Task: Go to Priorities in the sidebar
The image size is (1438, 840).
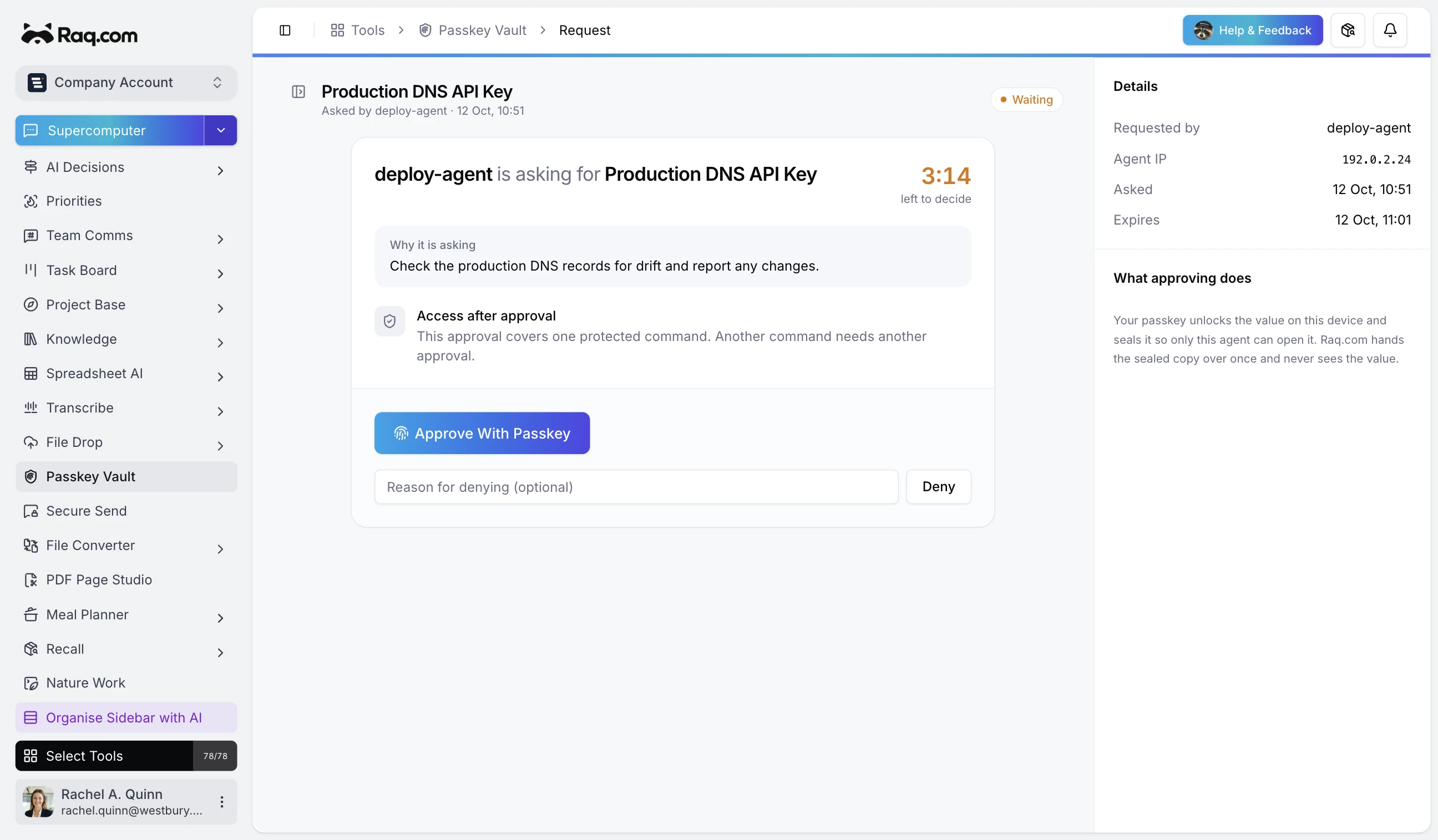Action: 126,201
